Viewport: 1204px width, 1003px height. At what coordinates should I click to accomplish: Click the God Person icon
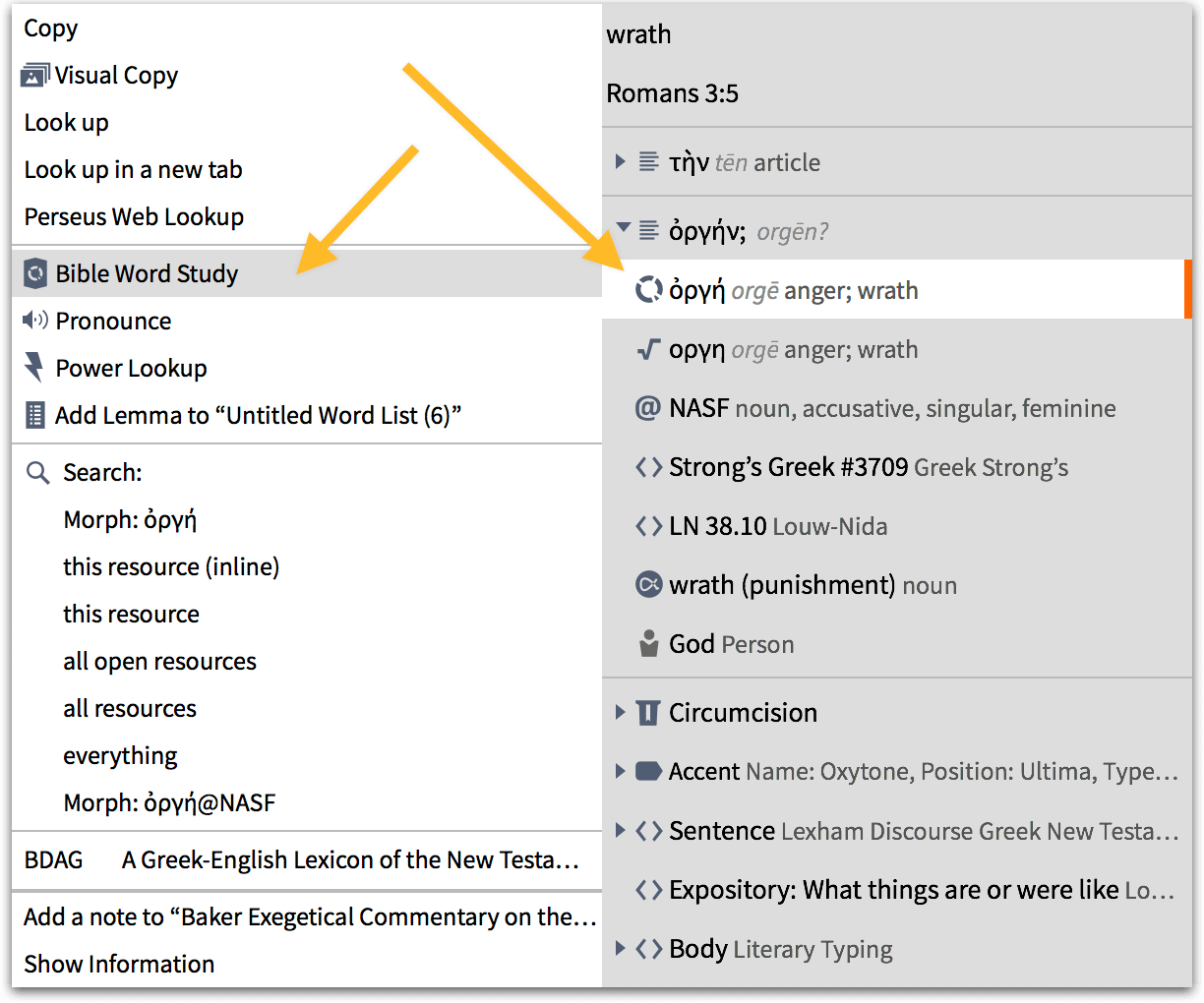(x=648, y=644)
